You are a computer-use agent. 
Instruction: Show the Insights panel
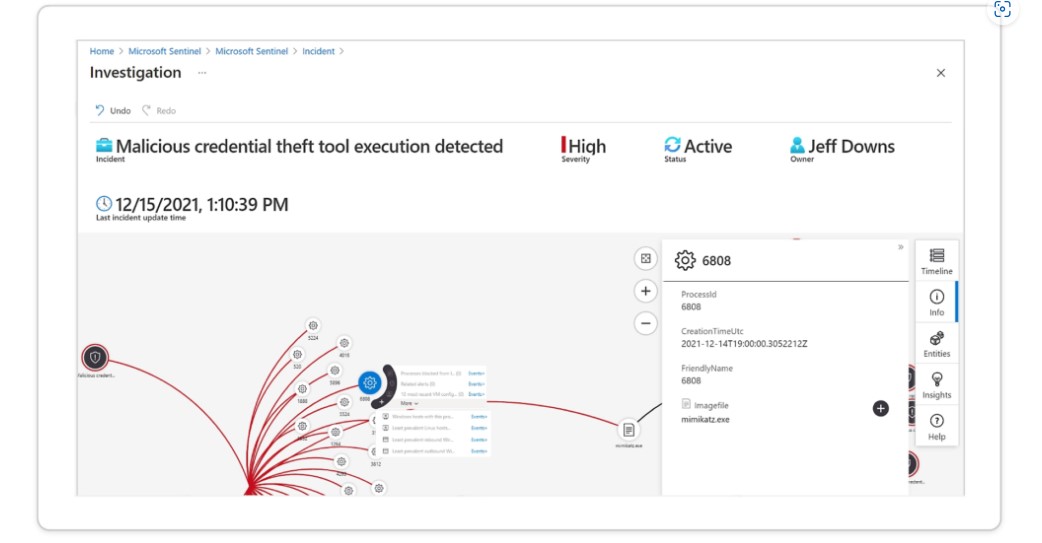click(936, 385)
